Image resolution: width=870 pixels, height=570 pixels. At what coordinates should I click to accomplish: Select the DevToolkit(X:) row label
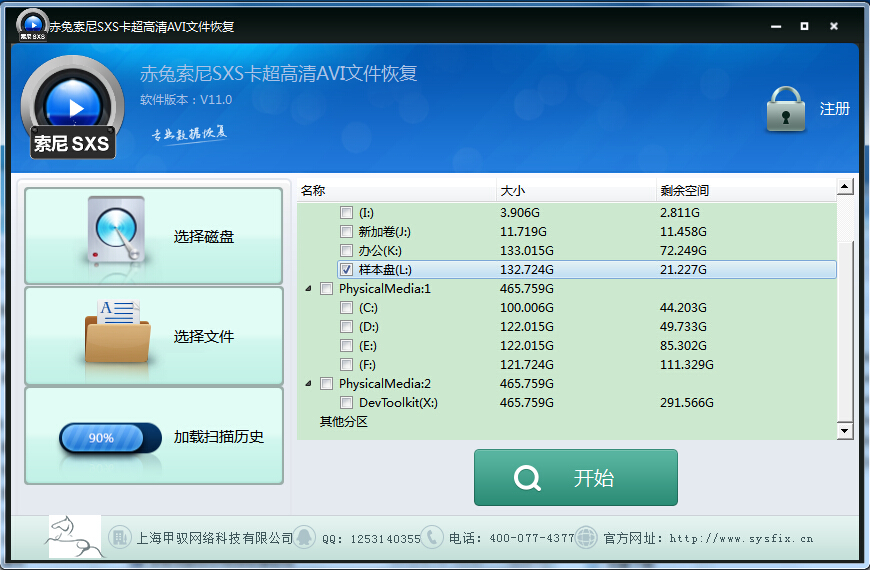coord(398,402)
